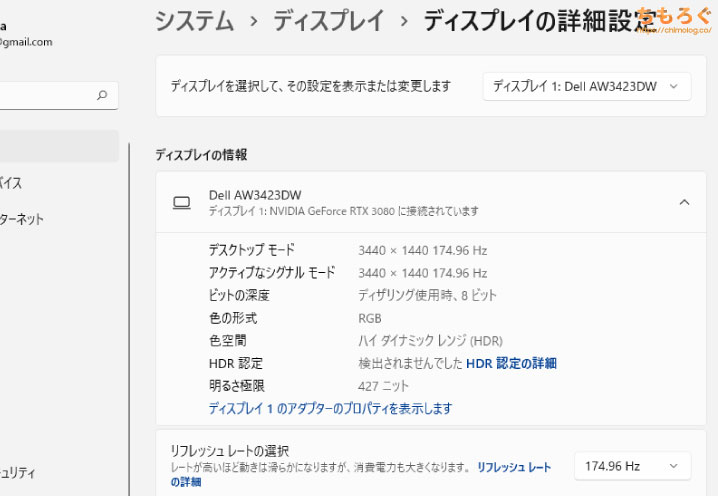Click 検出されませんでした HDR certification text
Viewport: 718px width, 496px height.
click(410, 364)
